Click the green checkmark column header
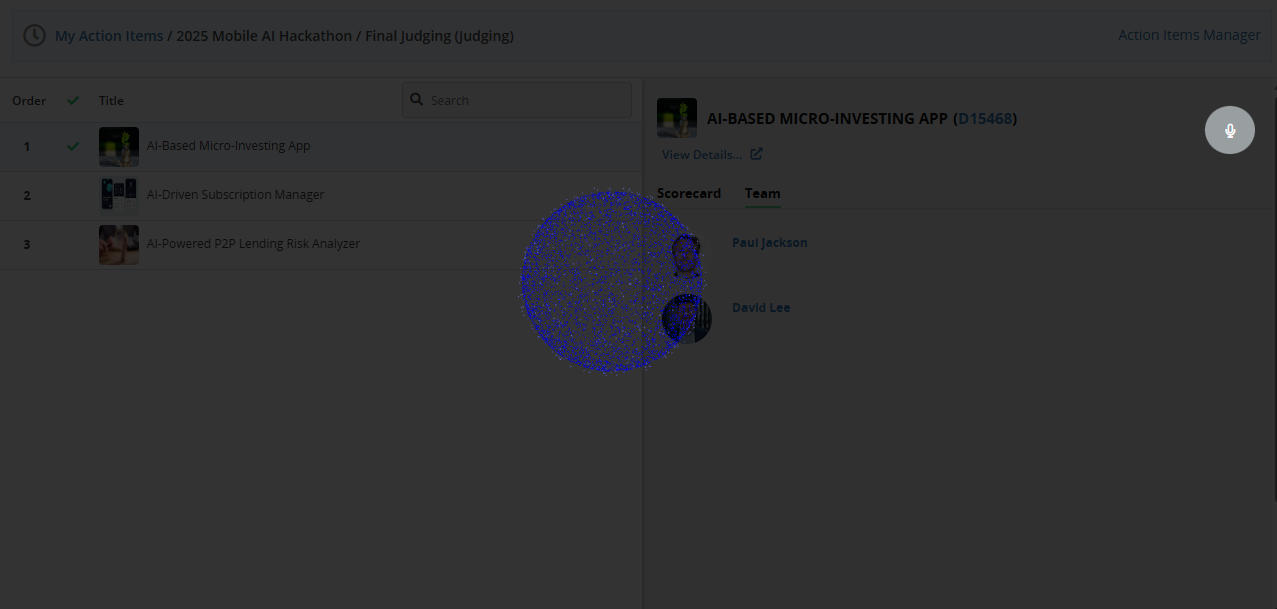This screenshot has height=609, width=1277. coord(73,101)
